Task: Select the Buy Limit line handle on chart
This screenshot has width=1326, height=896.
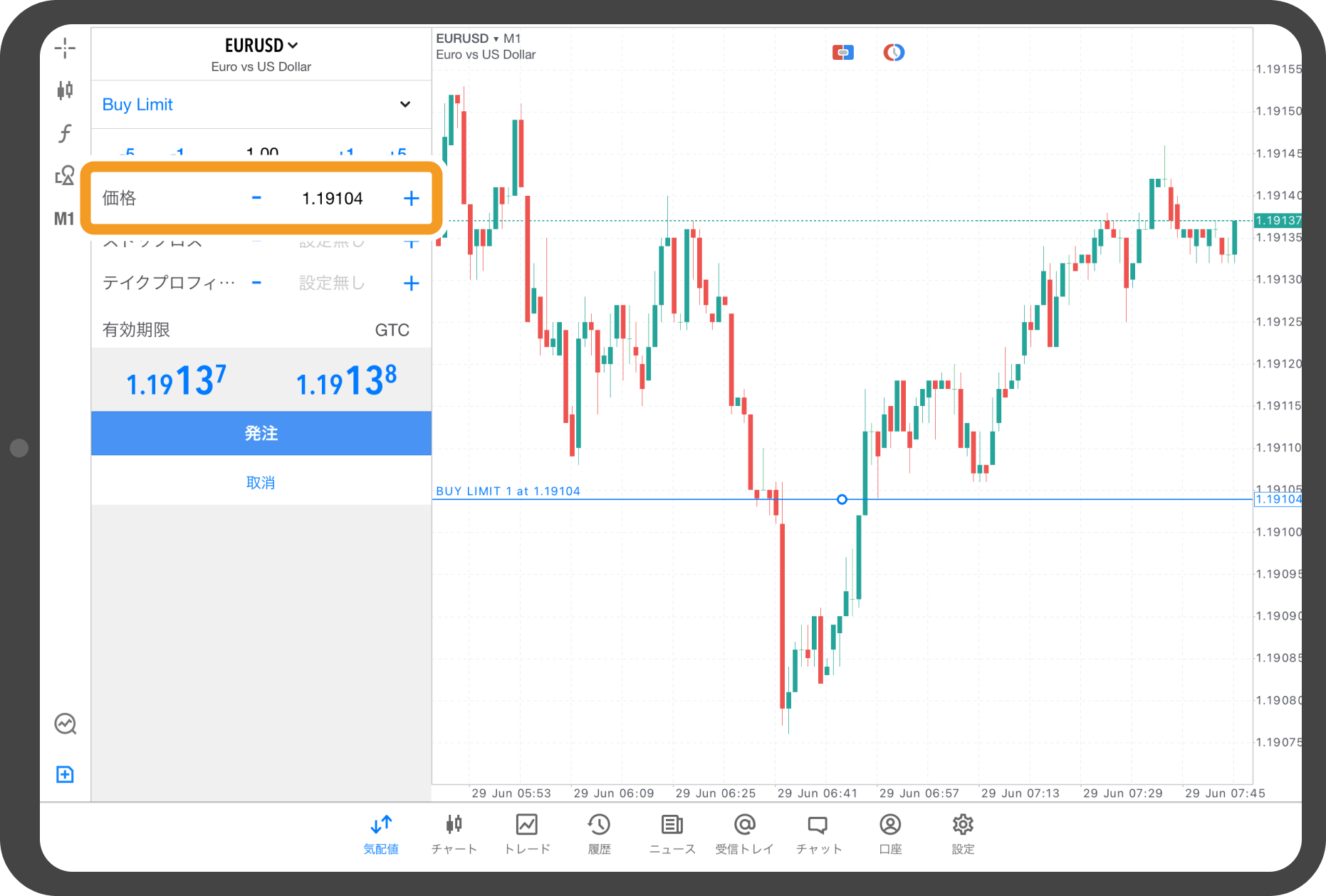Action: tap(842, 499)
